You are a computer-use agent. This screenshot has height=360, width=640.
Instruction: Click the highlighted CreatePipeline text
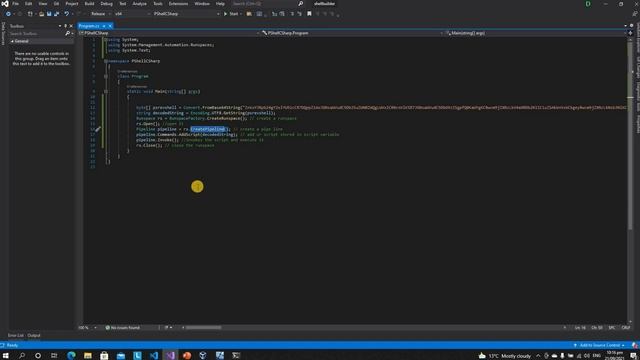point(208,129)
